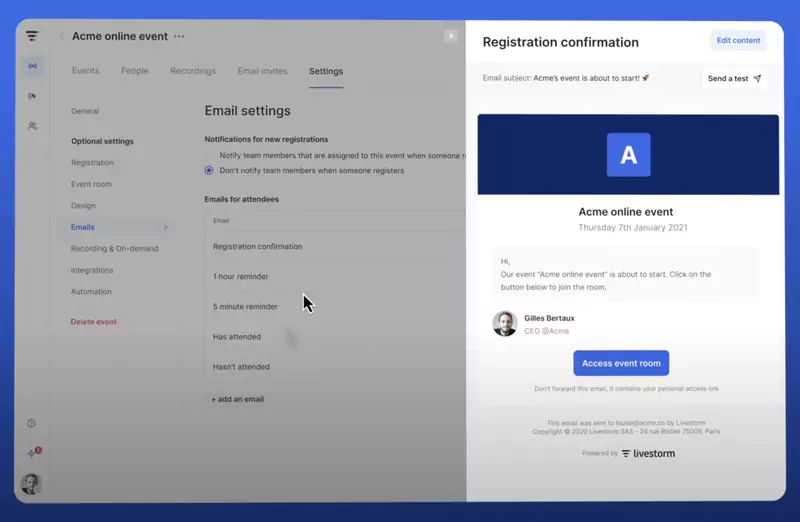
Task: Select Notify team members assigned to this event
Action: point(209,155)
